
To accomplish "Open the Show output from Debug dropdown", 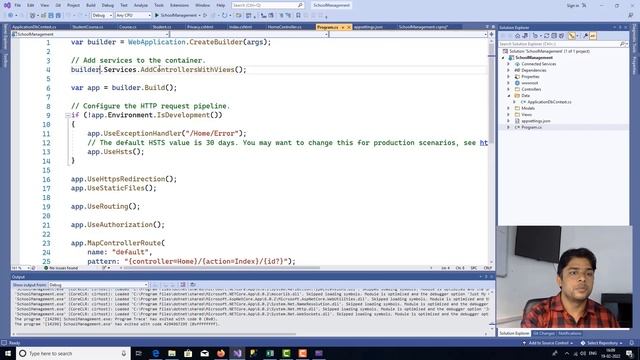I will click(98, 284).
